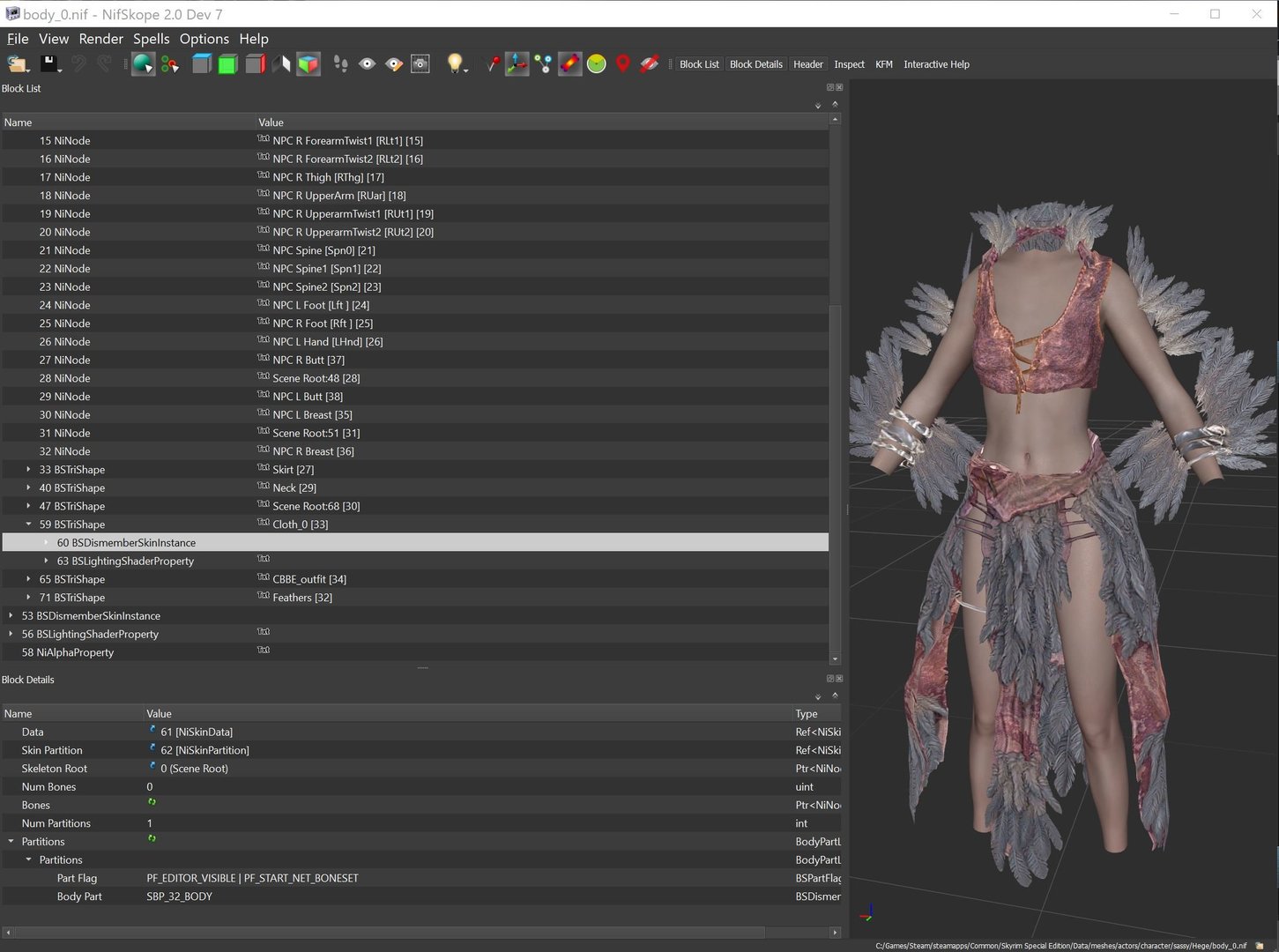Image resolution: width=1279 pixels, height=952 pixels.
Task: Click the KFM toolbar button
Action: pos(883,64)
